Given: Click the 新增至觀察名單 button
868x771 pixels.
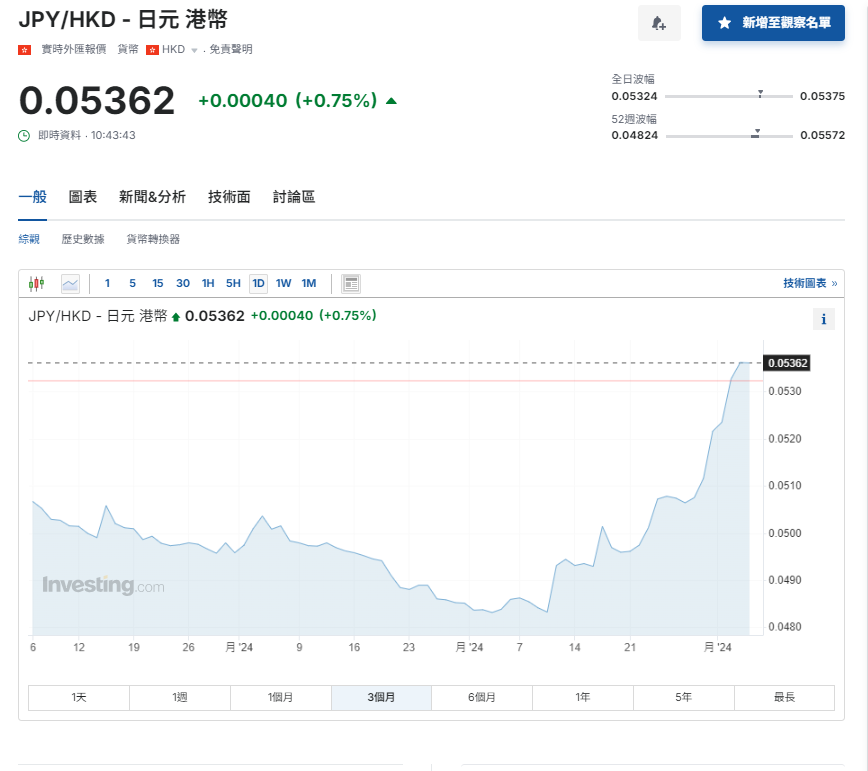Looking at the screenshot, I should point(773,23).
